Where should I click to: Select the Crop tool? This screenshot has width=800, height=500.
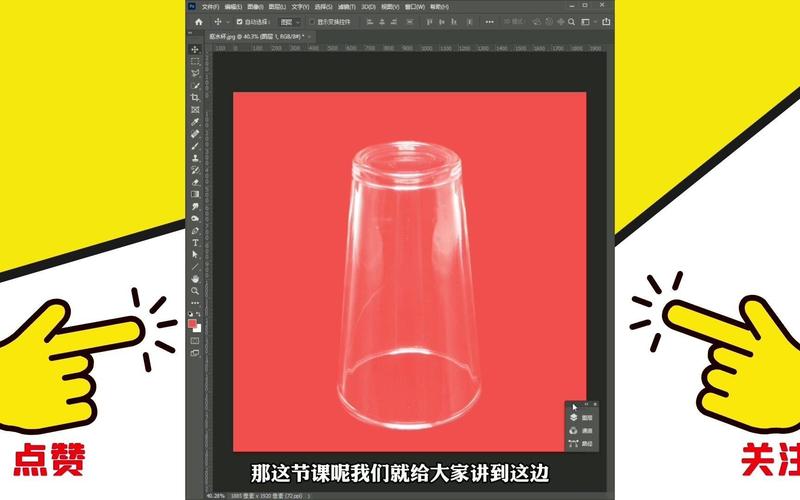[x=195, y=97]
